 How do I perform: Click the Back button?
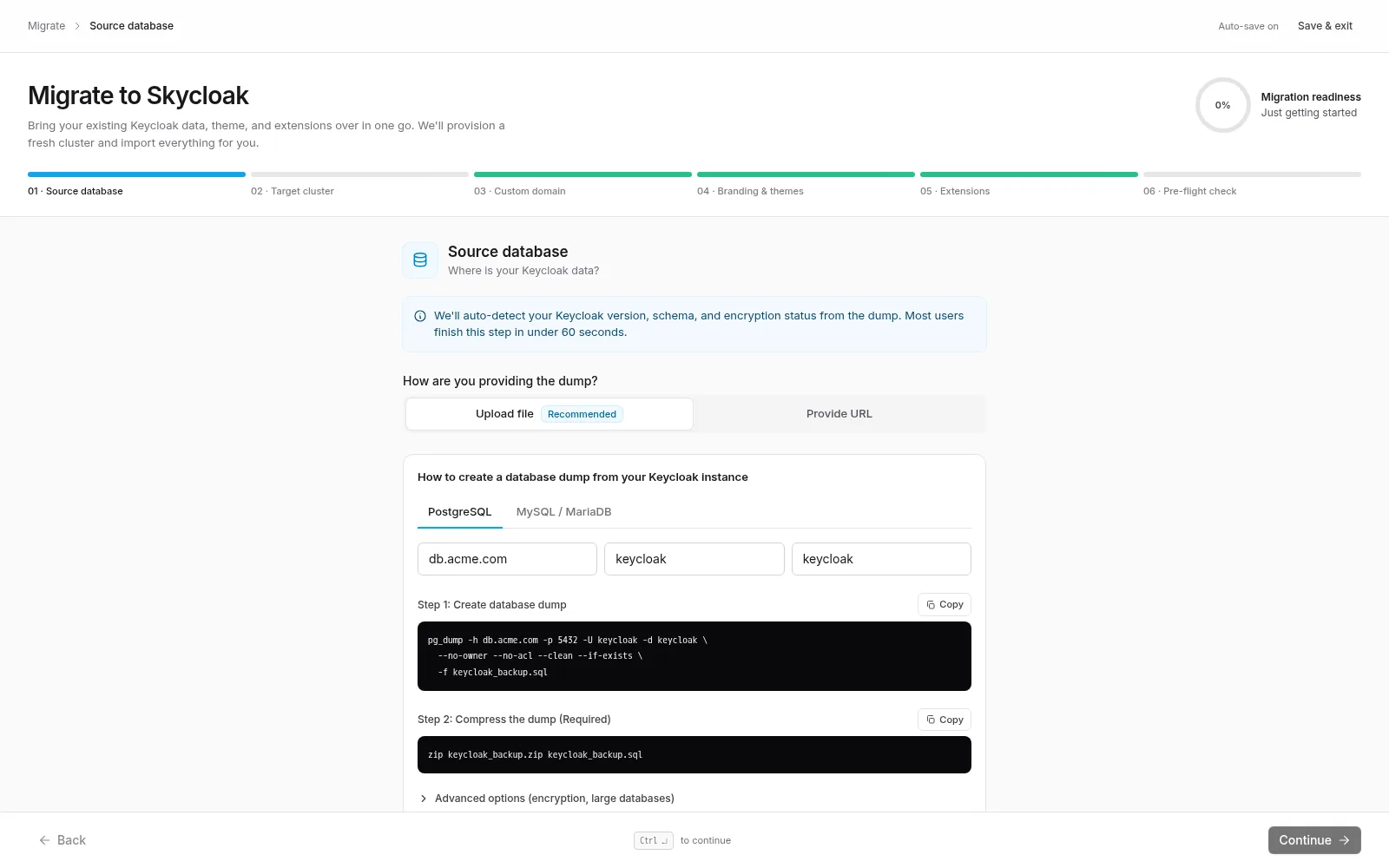[63, 840]
